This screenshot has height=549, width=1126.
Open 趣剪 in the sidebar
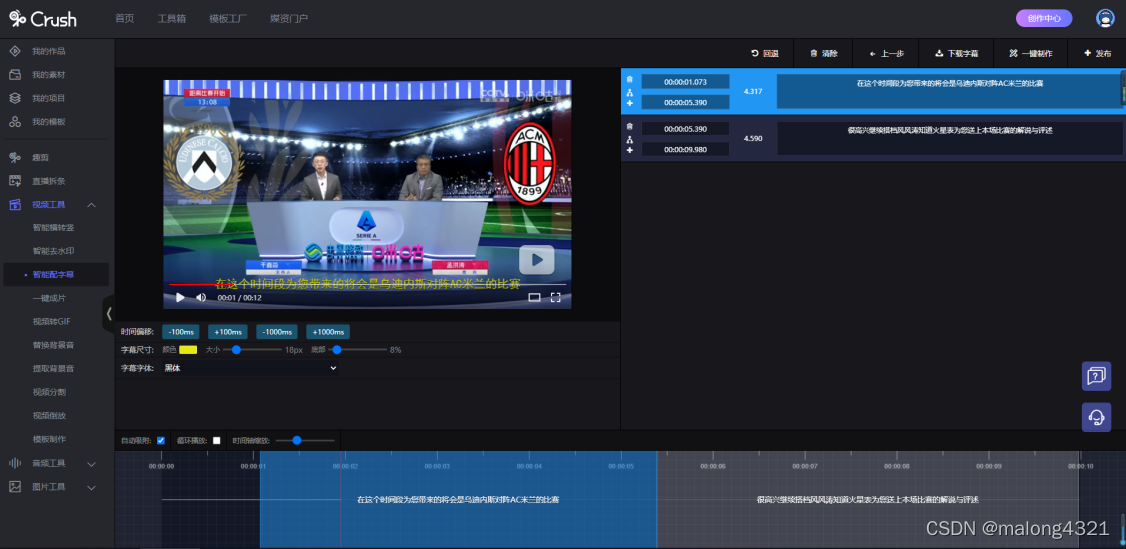[40, 157]
